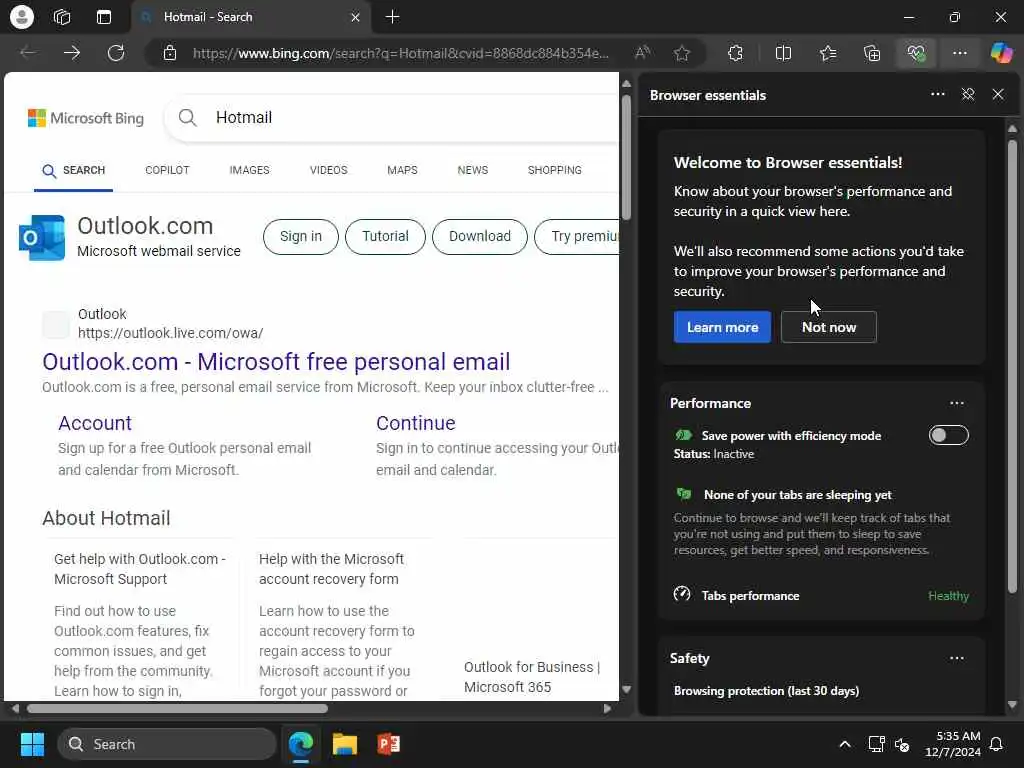Click the taskbar Search box

click(167, 744)
